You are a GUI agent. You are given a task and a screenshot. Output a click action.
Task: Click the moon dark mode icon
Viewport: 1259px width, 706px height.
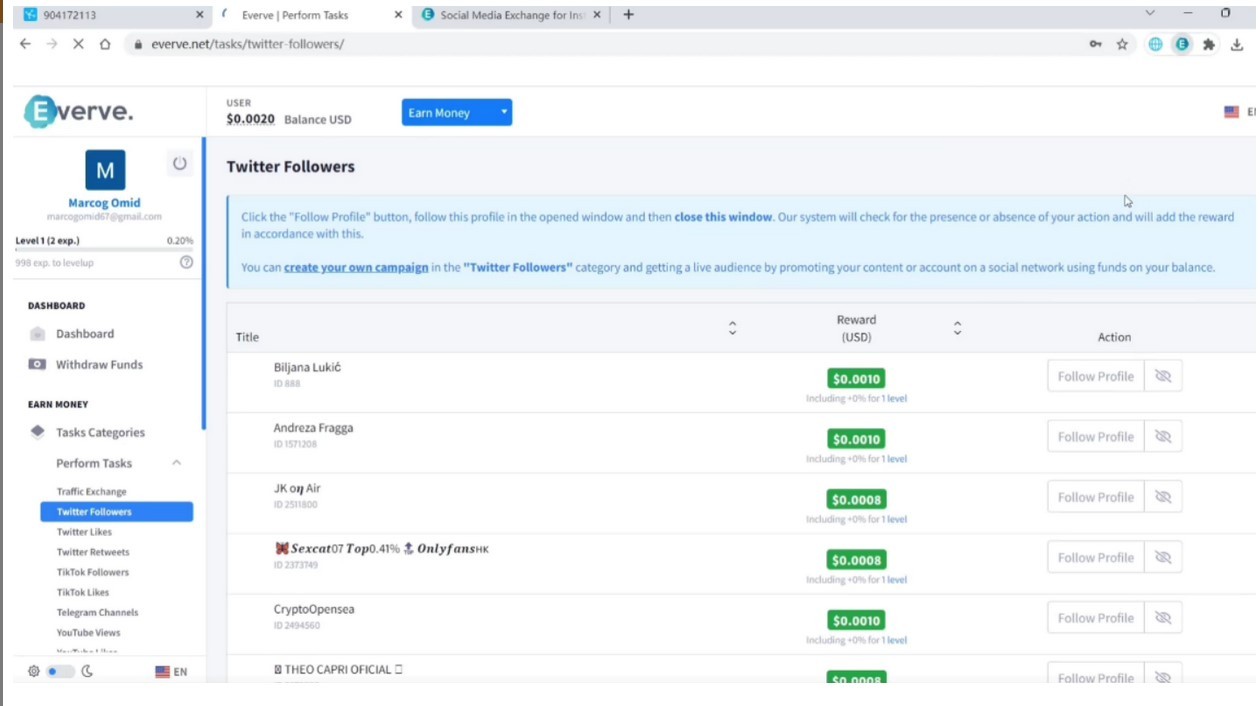tap(87, 671)
